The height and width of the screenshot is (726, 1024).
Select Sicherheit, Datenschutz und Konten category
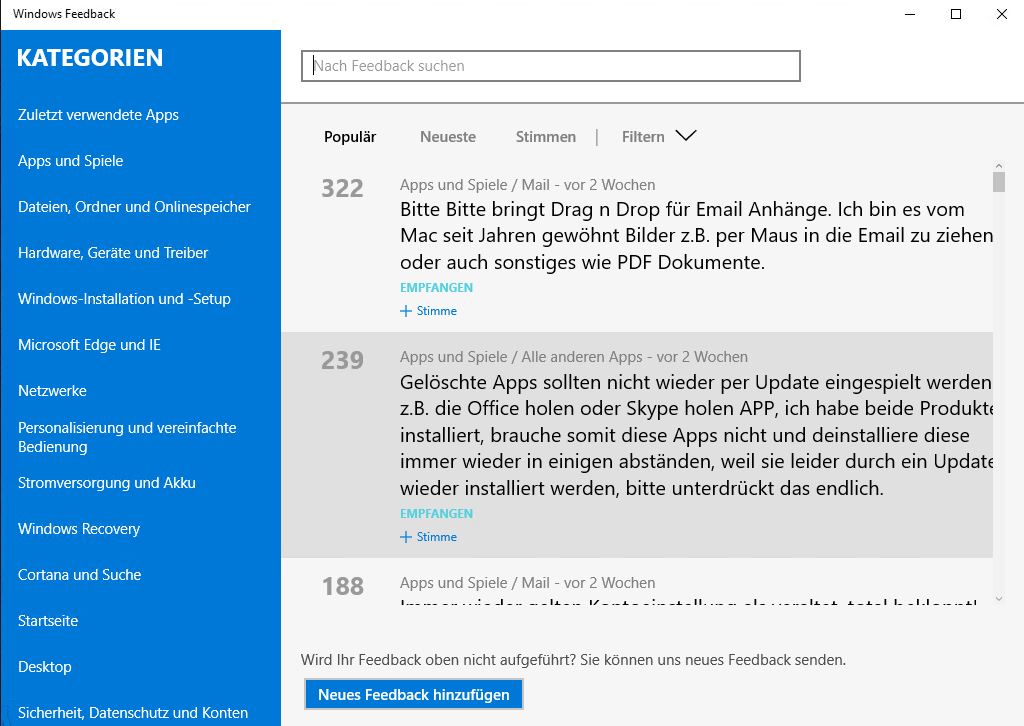click(133, 713)
